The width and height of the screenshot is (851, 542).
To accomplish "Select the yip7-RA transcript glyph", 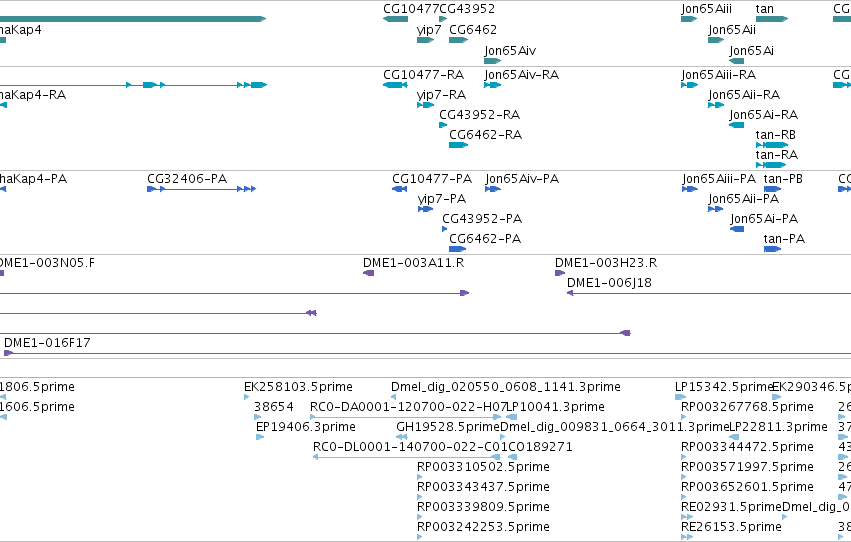I will (426, 105).
